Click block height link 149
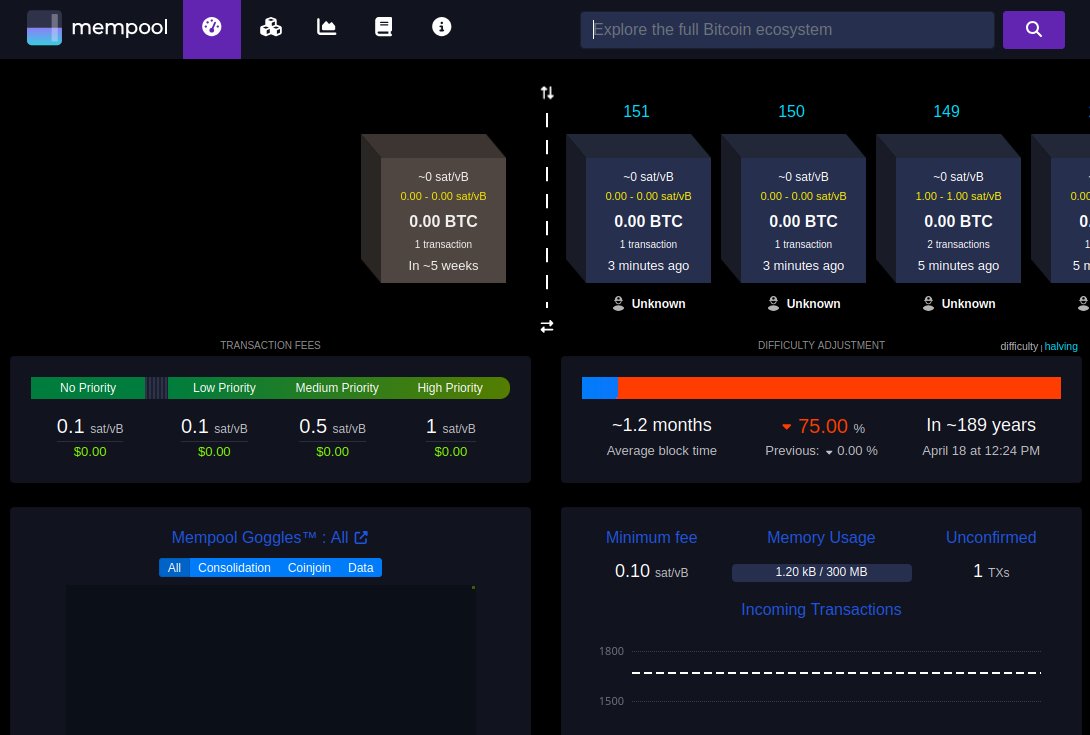The image size is (1090, 735). click(946, 111)
